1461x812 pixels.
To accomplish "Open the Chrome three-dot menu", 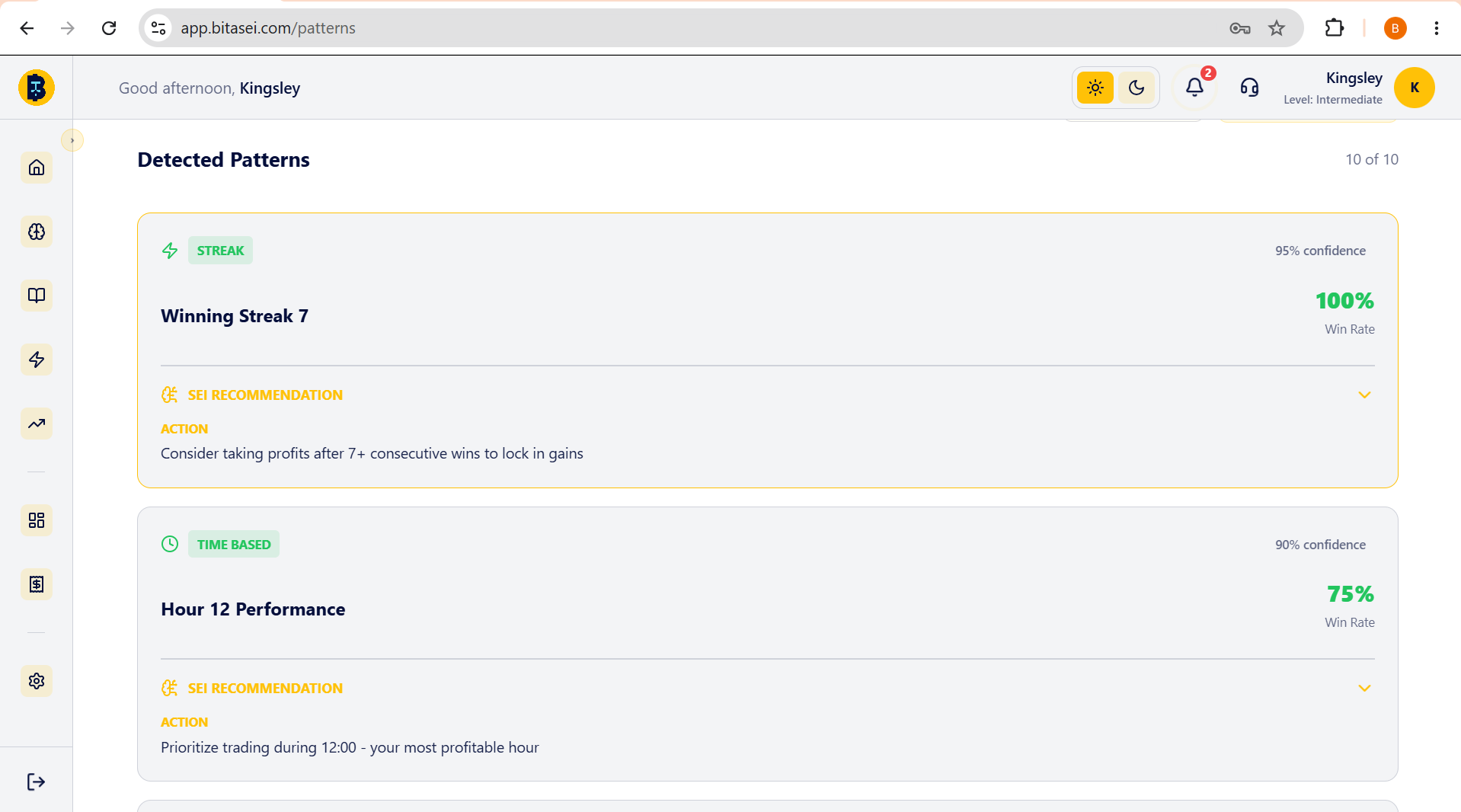I will tap(1437, 28).
